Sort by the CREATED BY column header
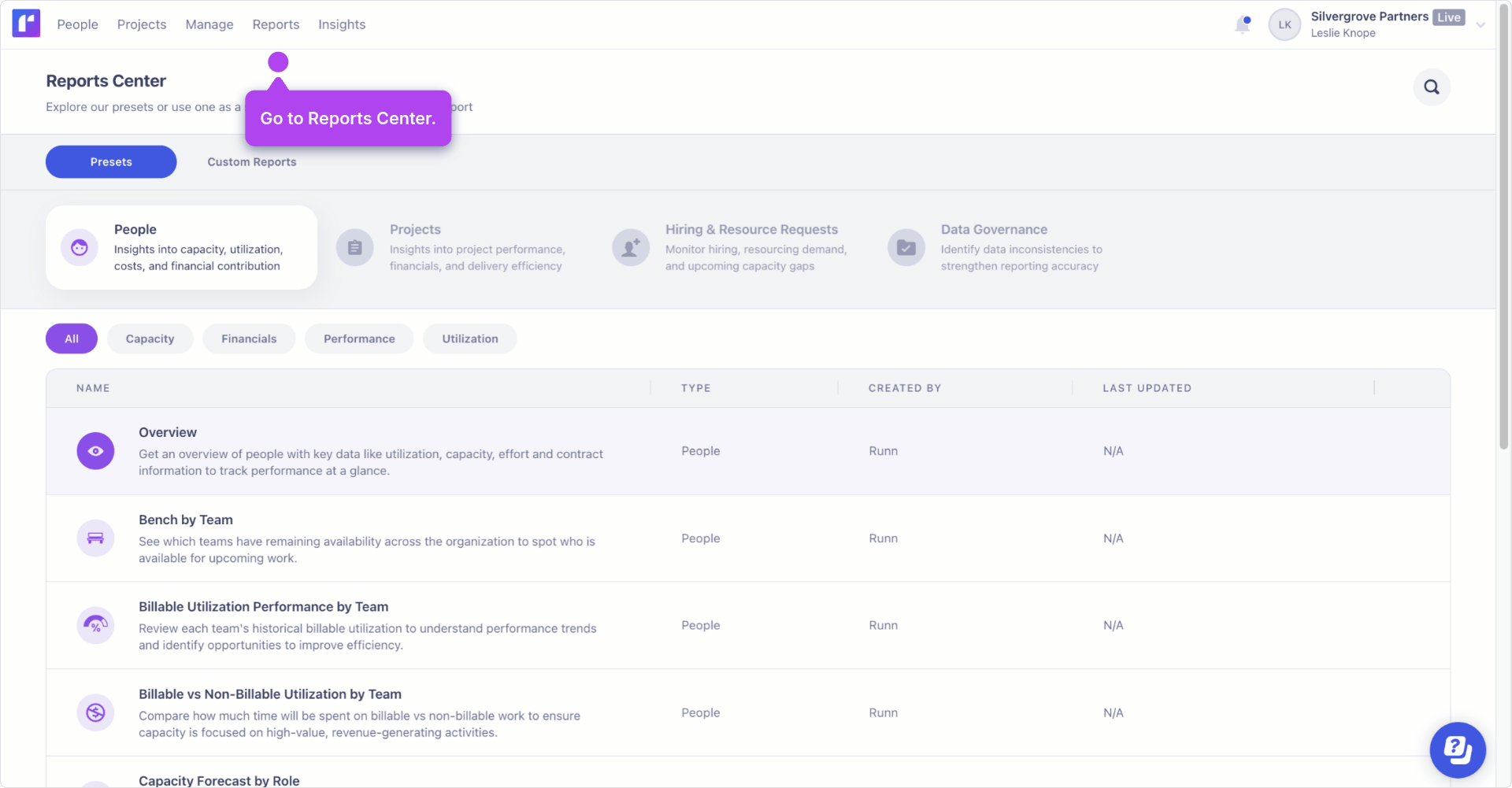1512x788 pixels. [x=905, y=388]
